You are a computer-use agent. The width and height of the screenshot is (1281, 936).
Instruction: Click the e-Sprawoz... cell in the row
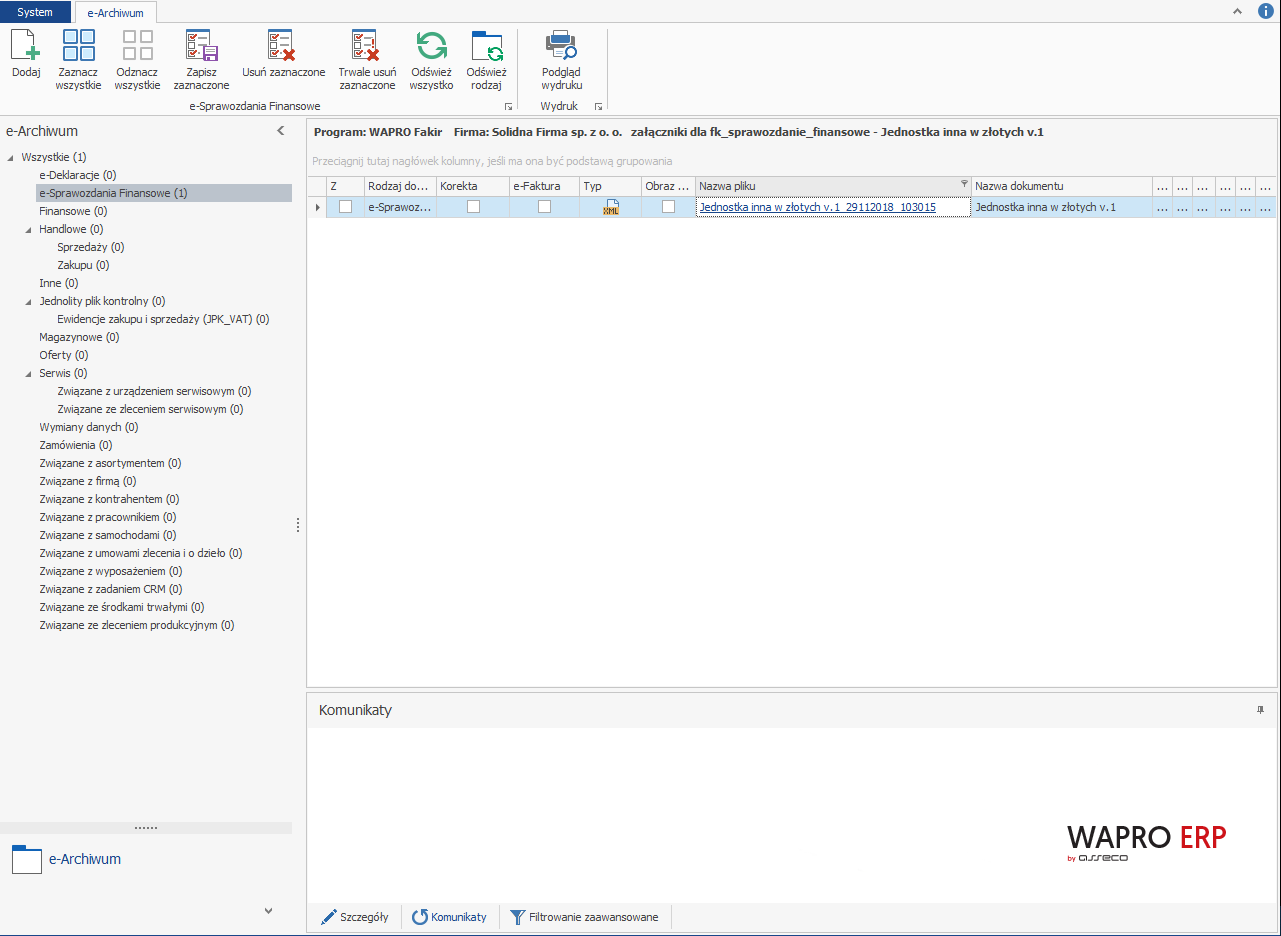[399, 207]
